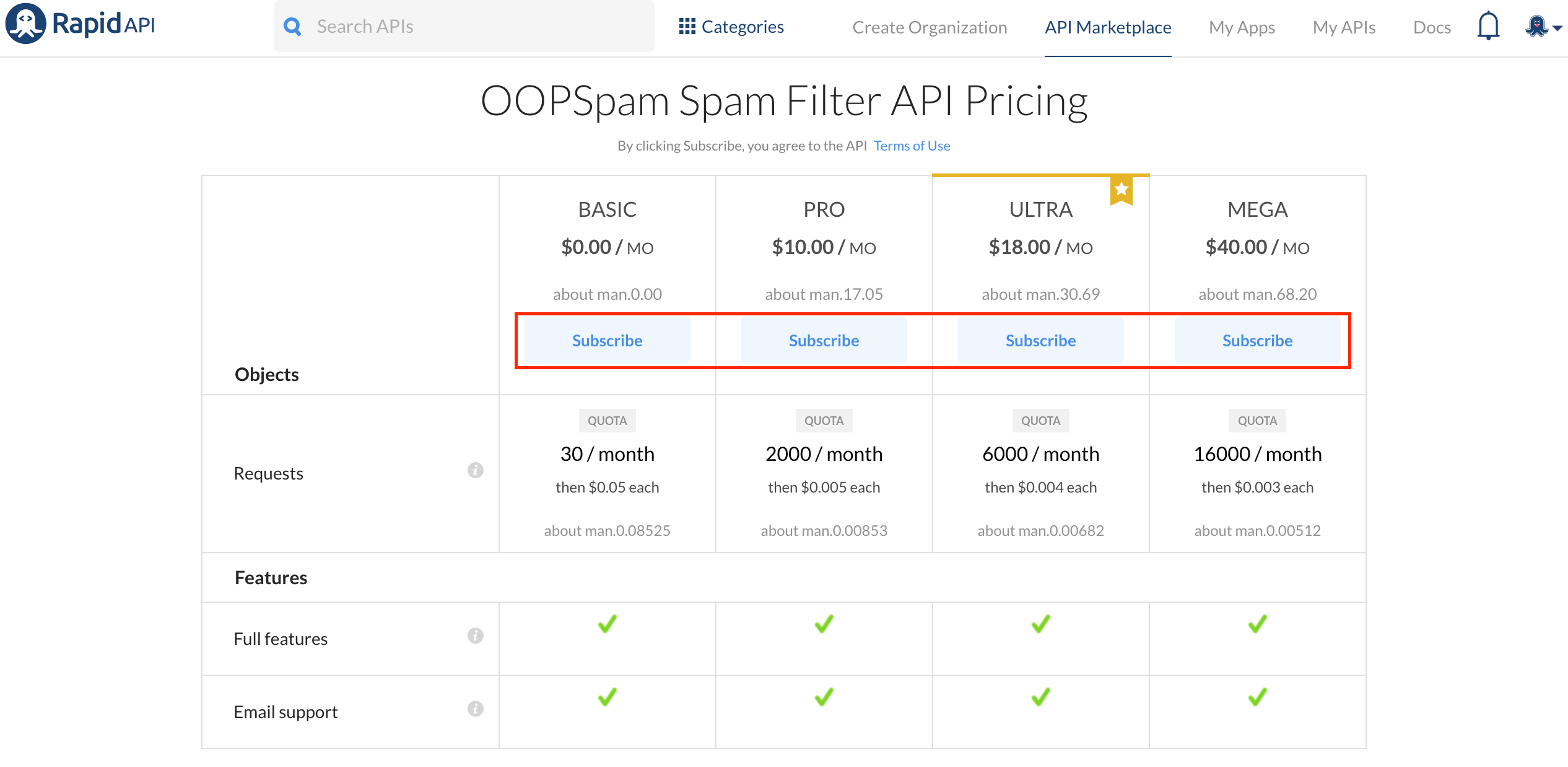Click the search magnifier icon

(x=292, y=26)
